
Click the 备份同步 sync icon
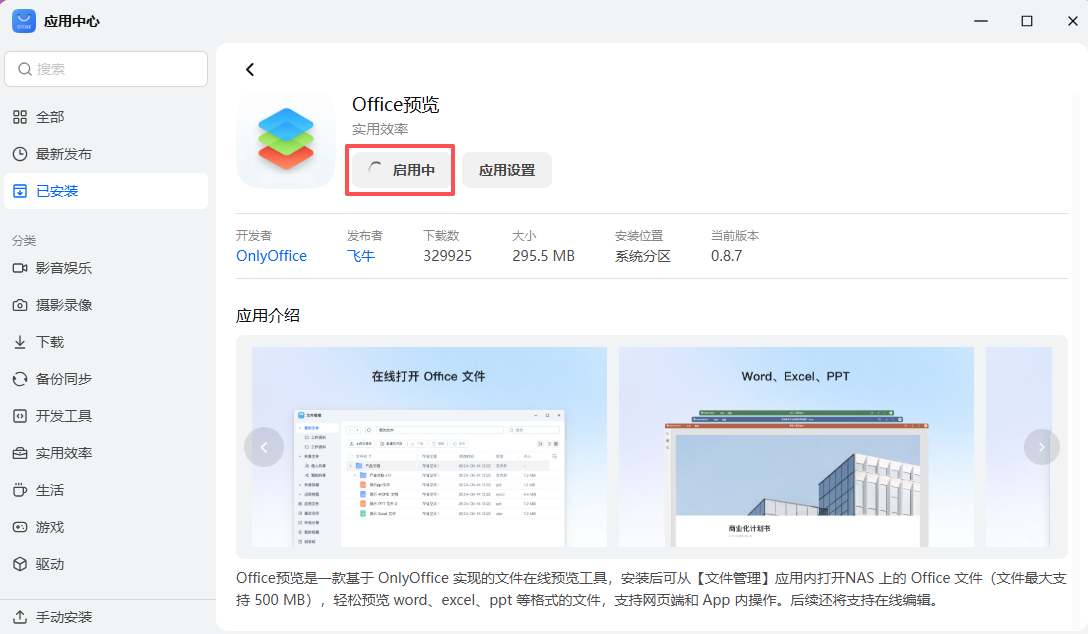(20, 379)
